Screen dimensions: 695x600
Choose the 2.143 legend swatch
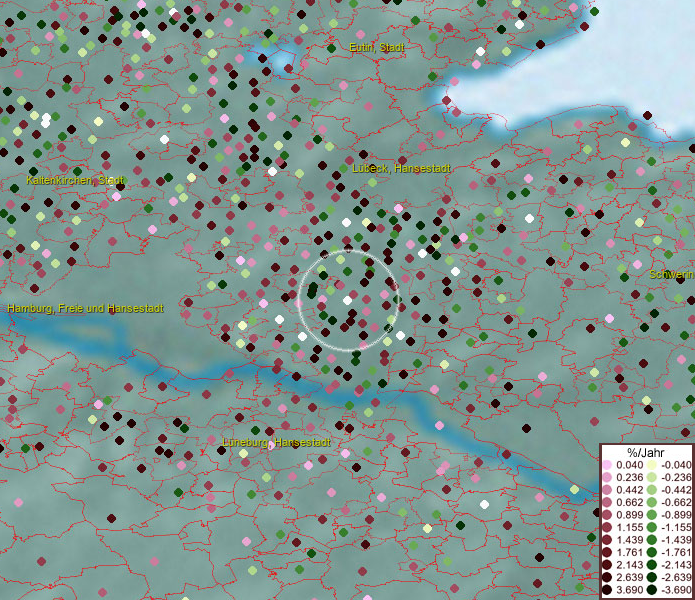(x=607, y=565)
